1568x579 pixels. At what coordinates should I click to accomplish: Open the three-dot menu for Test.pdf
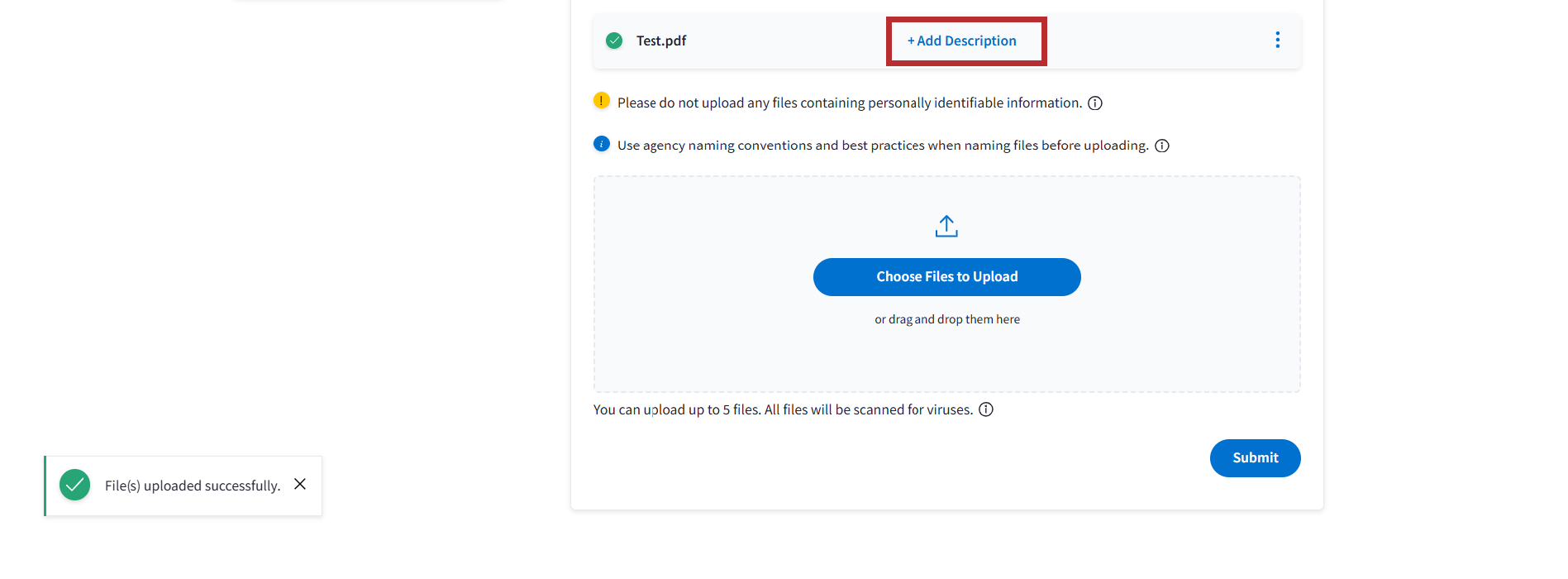(1277, 41)
